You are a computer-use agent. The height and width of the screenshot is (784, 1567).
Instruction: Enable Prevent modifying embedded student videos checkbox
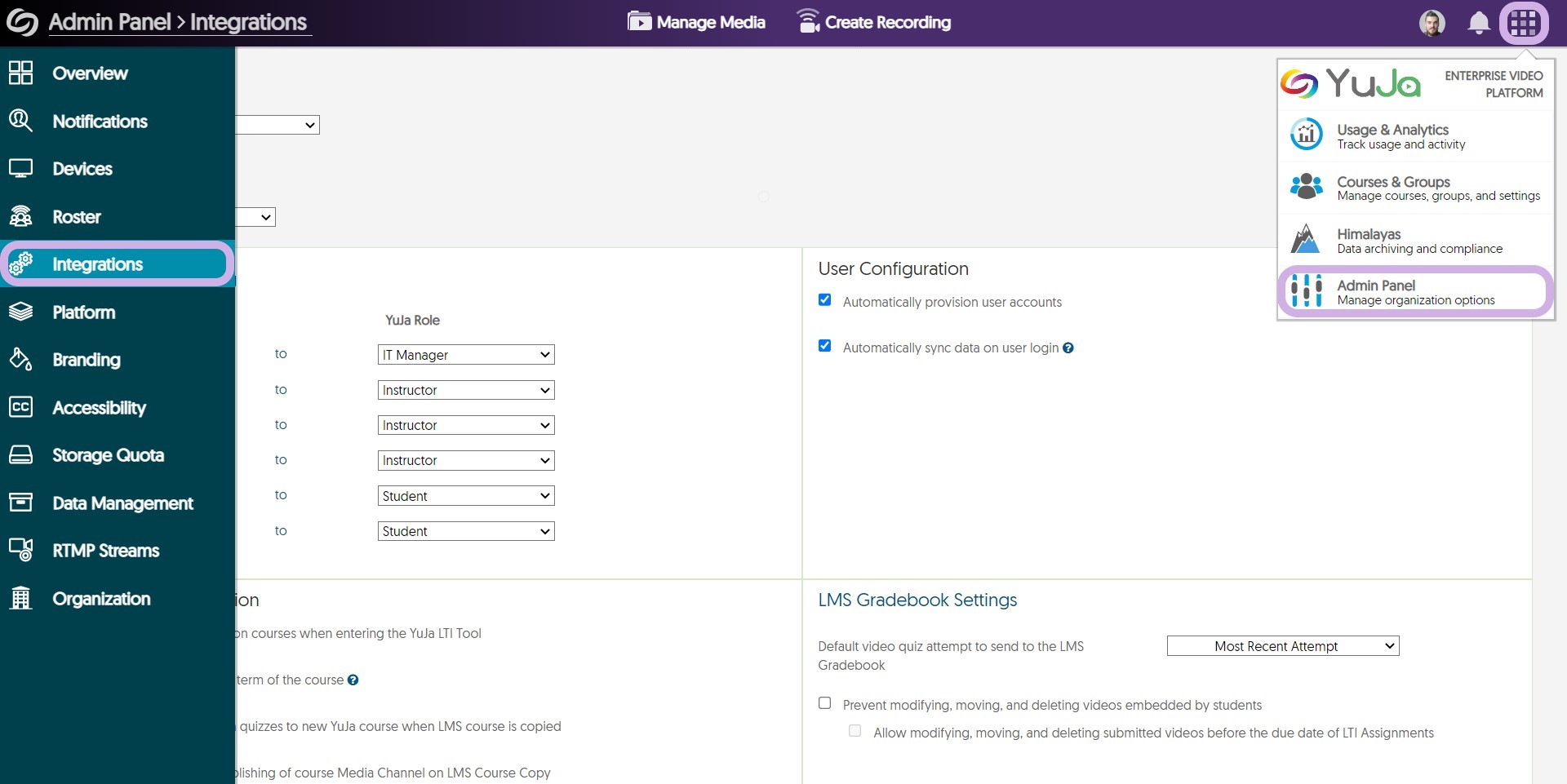[x=824, y=703]
